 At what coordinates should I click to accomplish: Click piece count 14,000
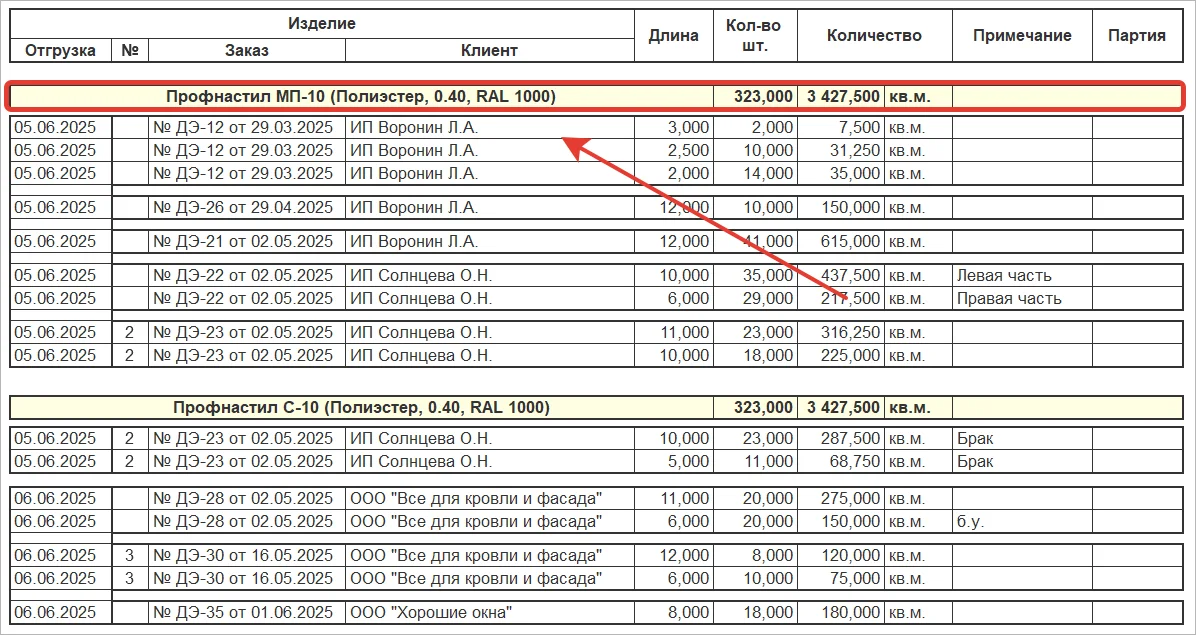click(755, 173)
